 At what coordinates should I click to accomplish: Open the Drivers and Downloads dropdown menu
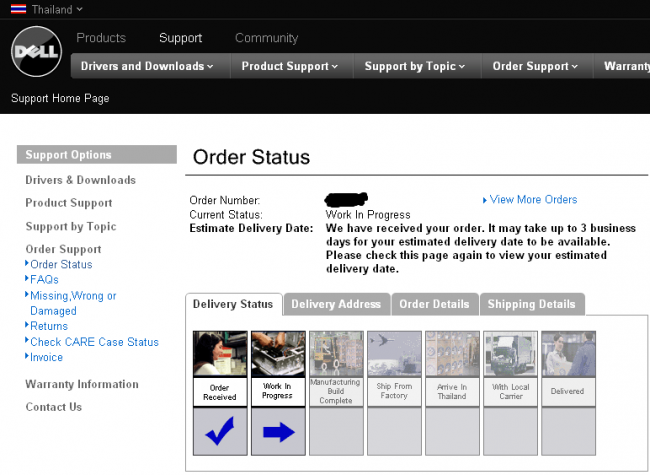pos(147,67)
